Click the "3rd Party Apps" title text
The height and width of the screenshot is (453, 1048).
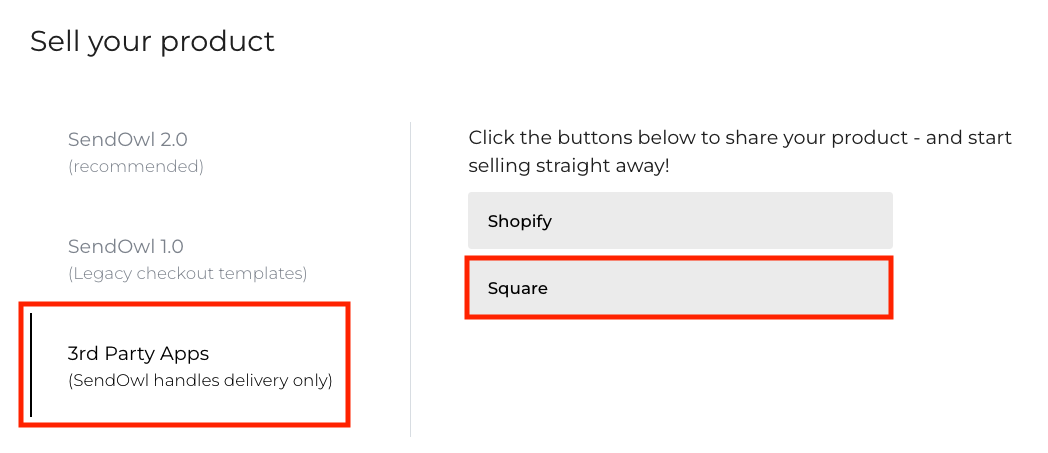click(x=138, y=353)
